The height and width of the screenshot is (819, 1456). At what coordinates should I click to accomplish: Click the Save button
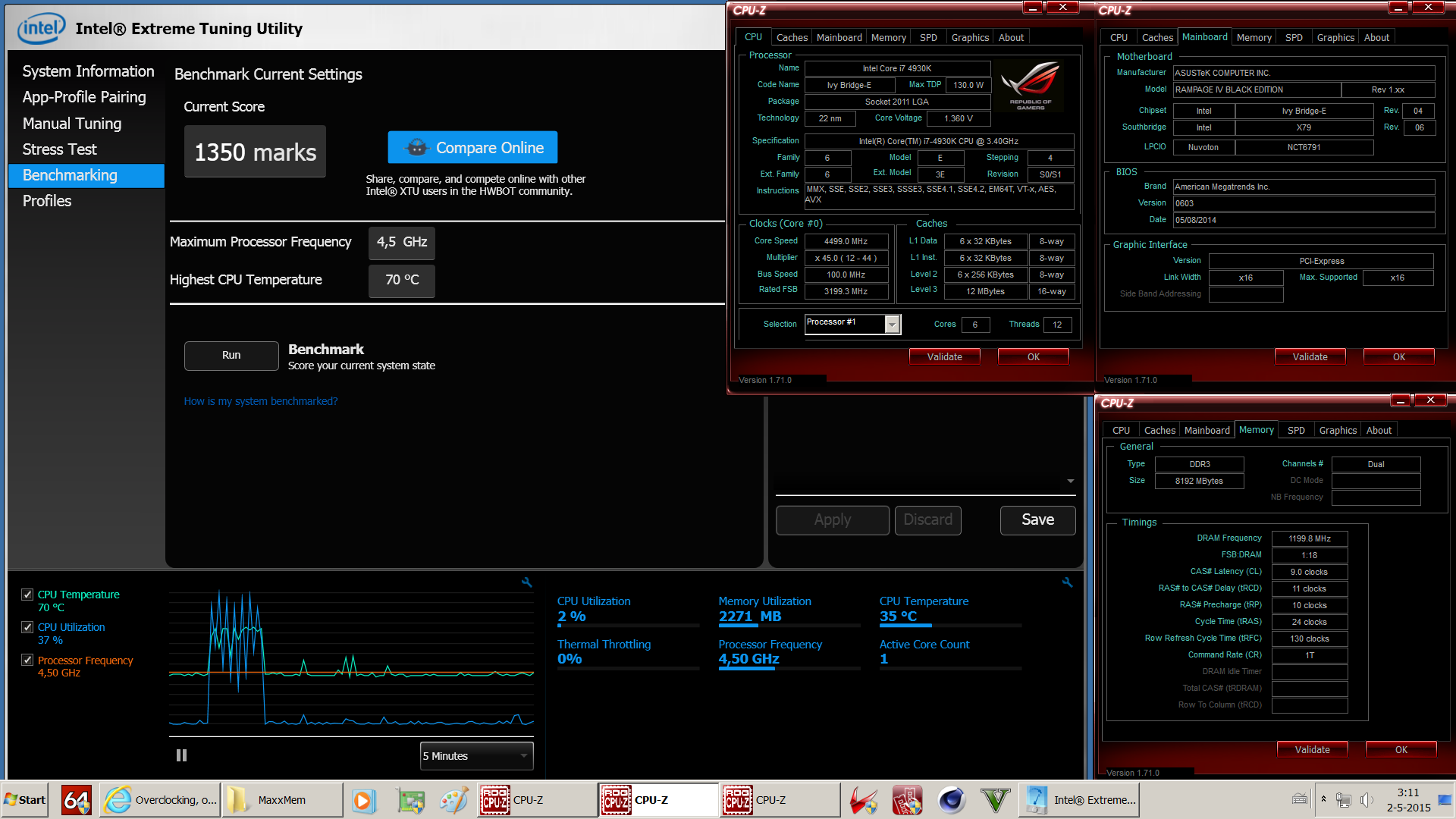[x=1037, y=520]
